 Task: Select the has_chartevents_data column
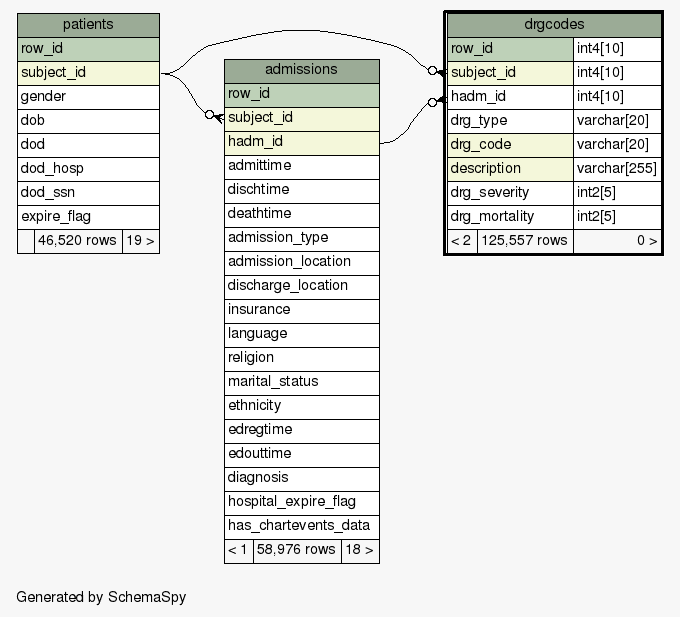click(301, 525)
